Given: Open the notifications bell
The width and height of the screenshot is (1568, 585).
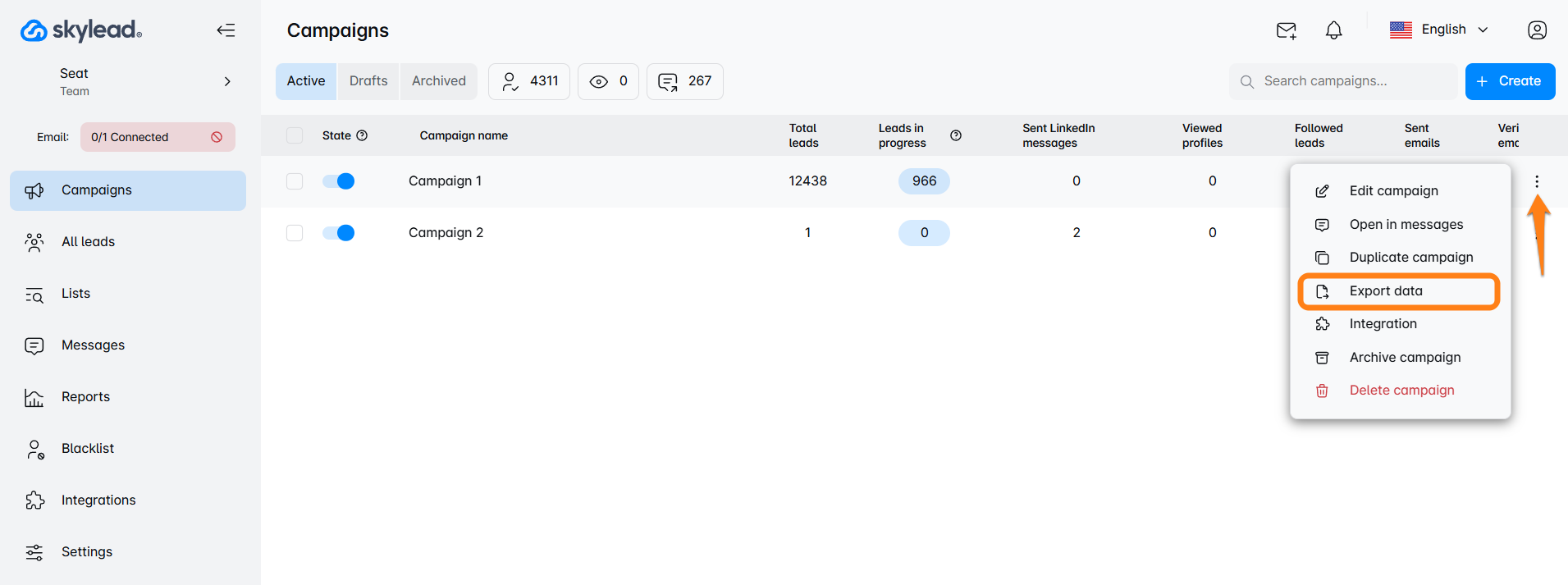Looking at the screenshot, I should click(1333, 30).
